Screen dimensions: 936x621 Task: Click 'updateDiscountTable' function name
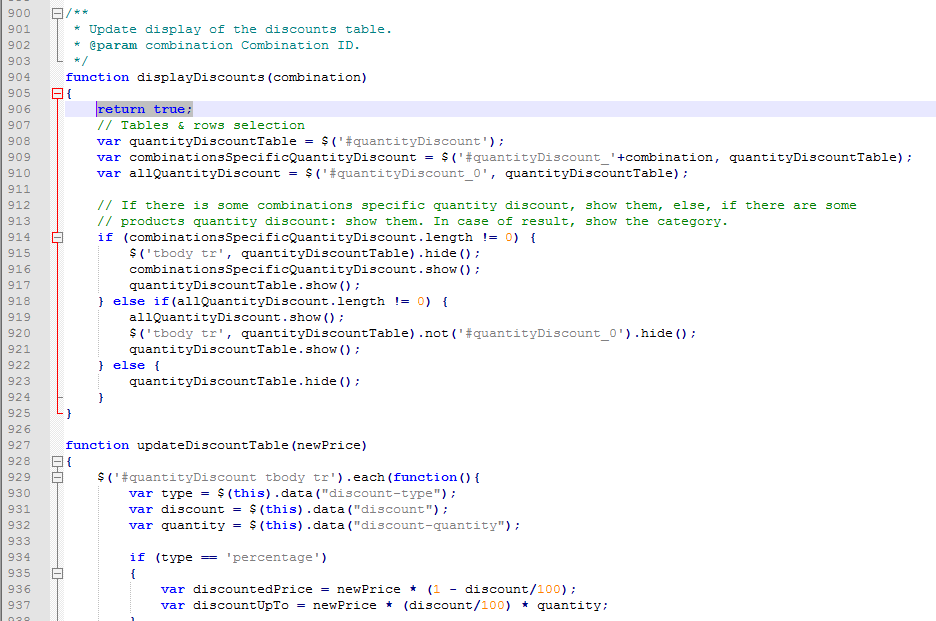pyautogui.click(x=213, y=445)
